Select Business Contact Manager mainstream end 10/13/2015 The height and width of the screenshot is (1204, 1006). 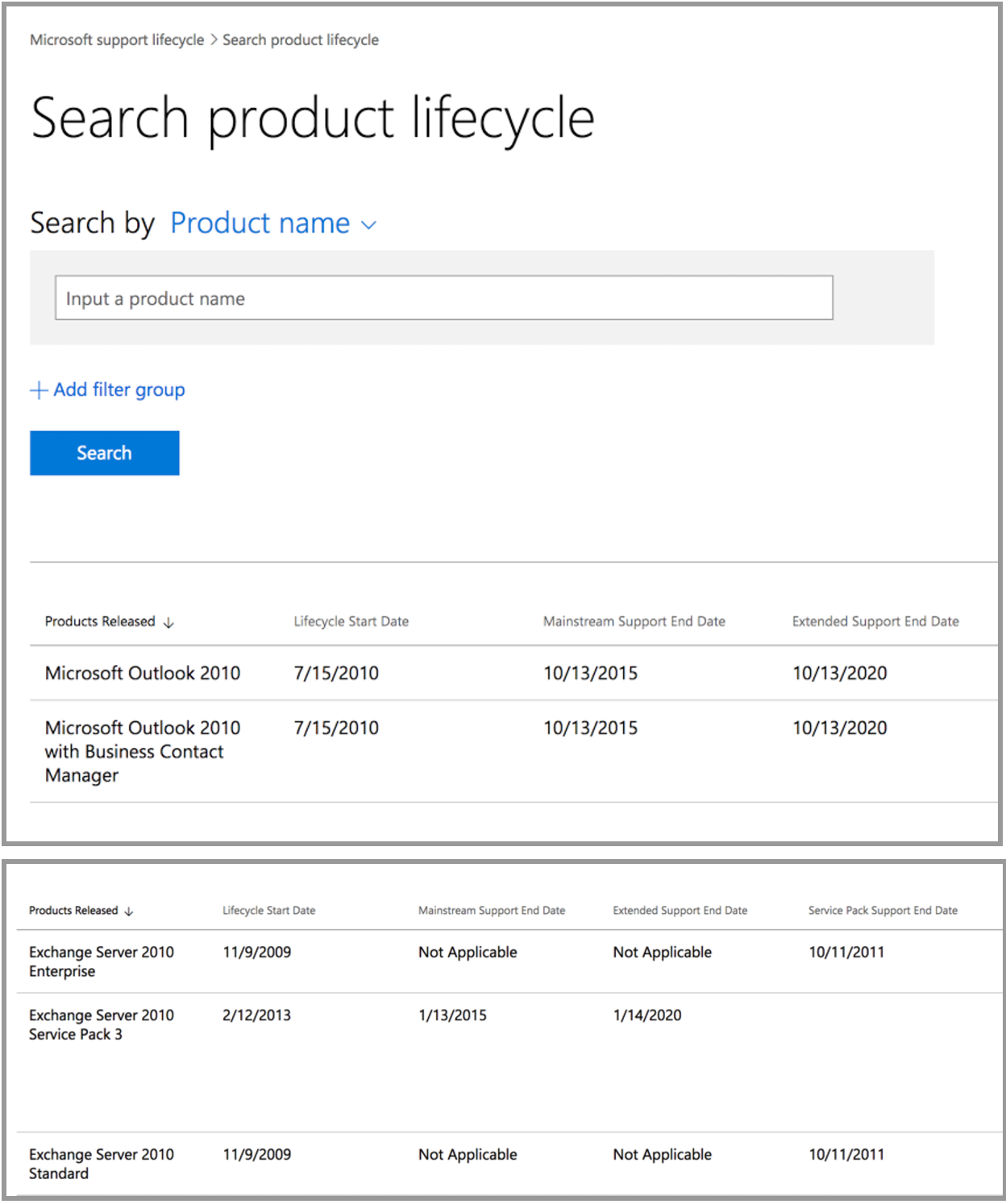pos(590,728)
